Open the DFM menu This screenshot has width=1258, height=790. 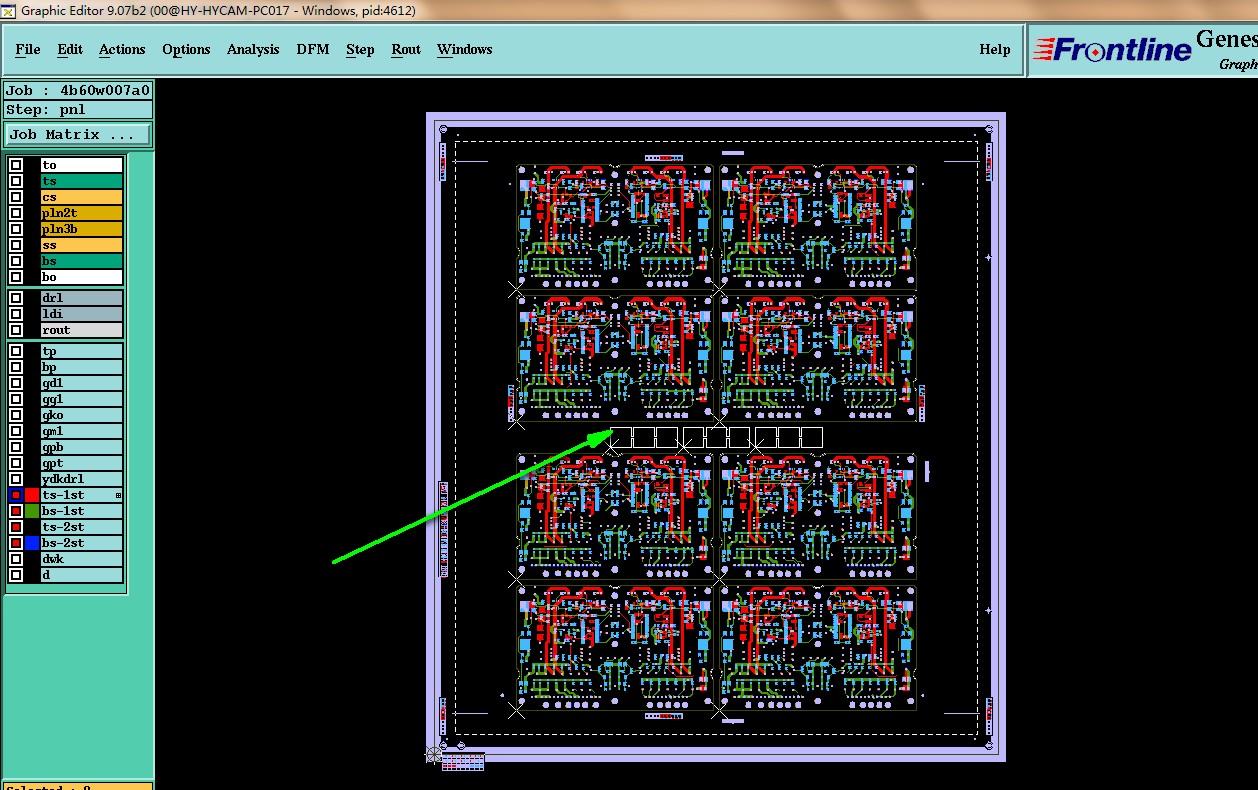[312, 49]
